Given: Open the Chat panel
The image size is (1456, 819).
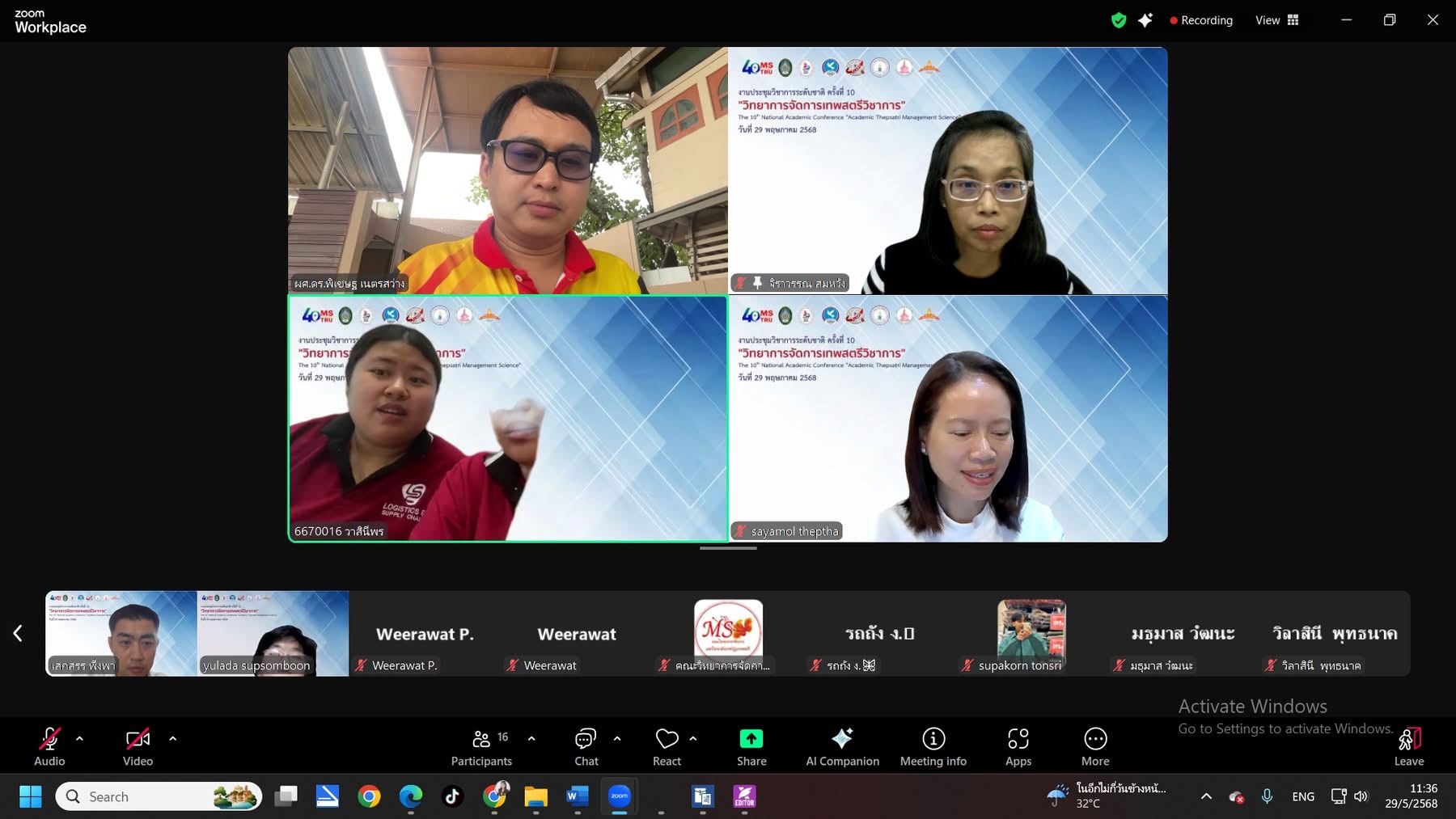Looking at the screenshot, I should [586, 747].
